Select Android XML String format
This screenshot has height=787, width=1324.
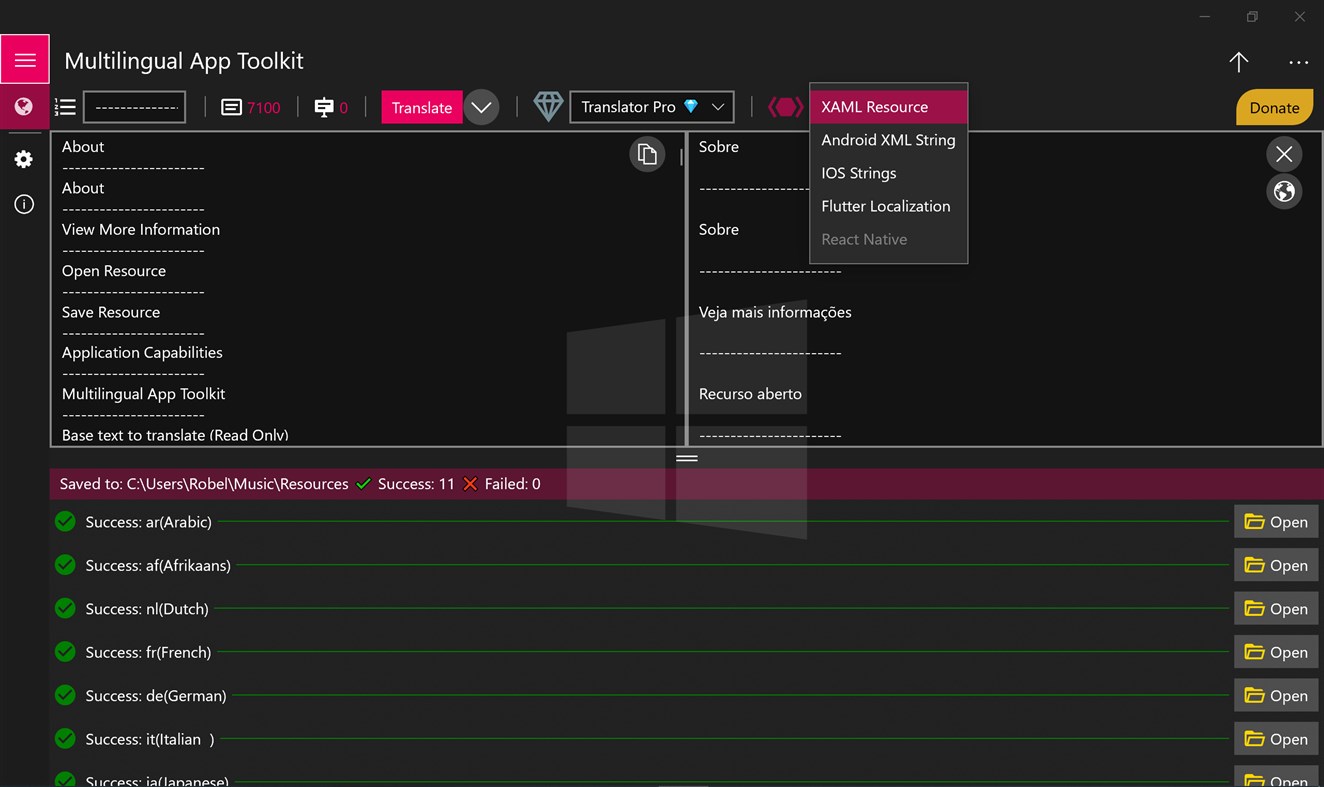888,140
